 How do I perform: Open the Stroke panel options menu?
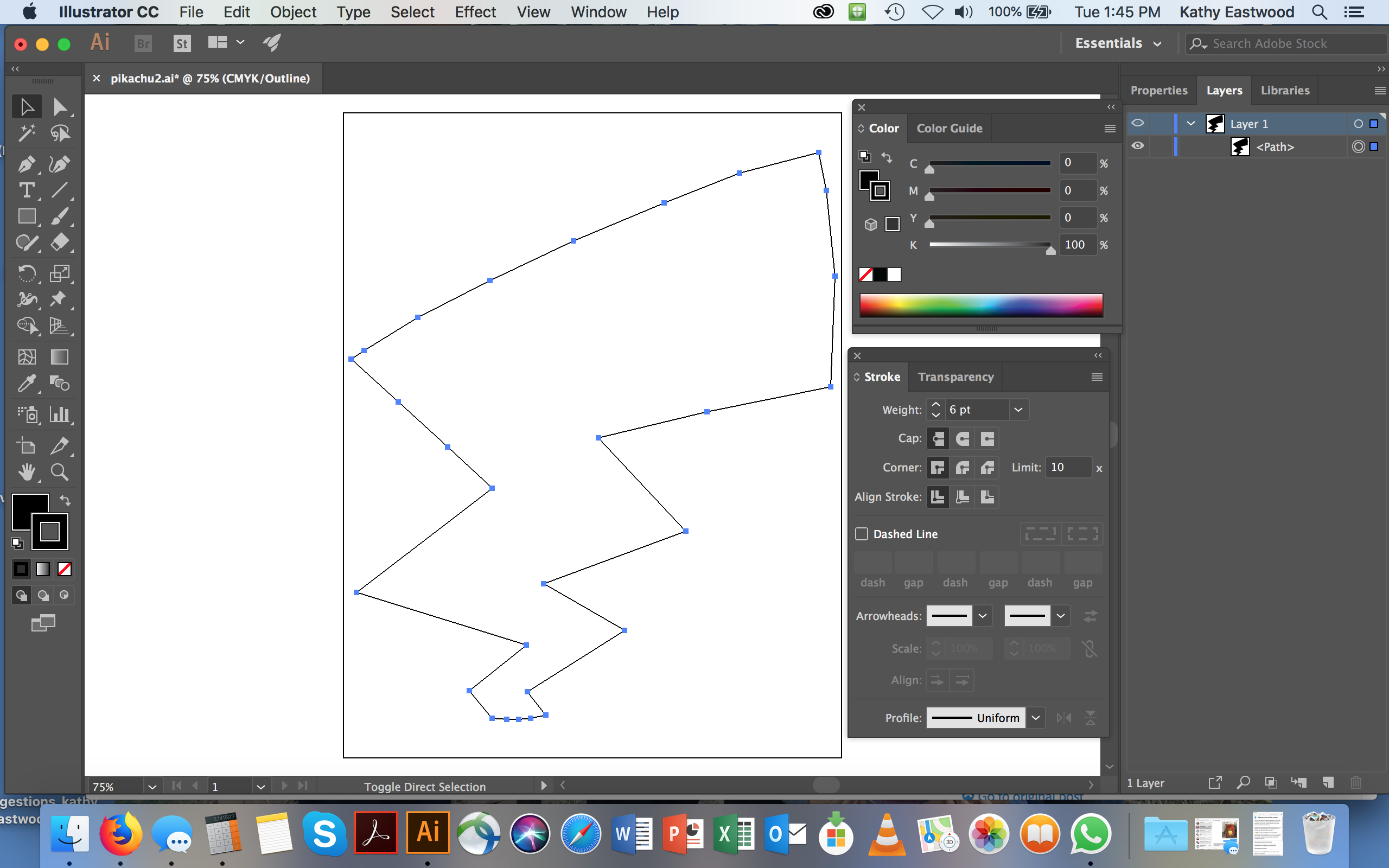click(x=1097, y=377)
